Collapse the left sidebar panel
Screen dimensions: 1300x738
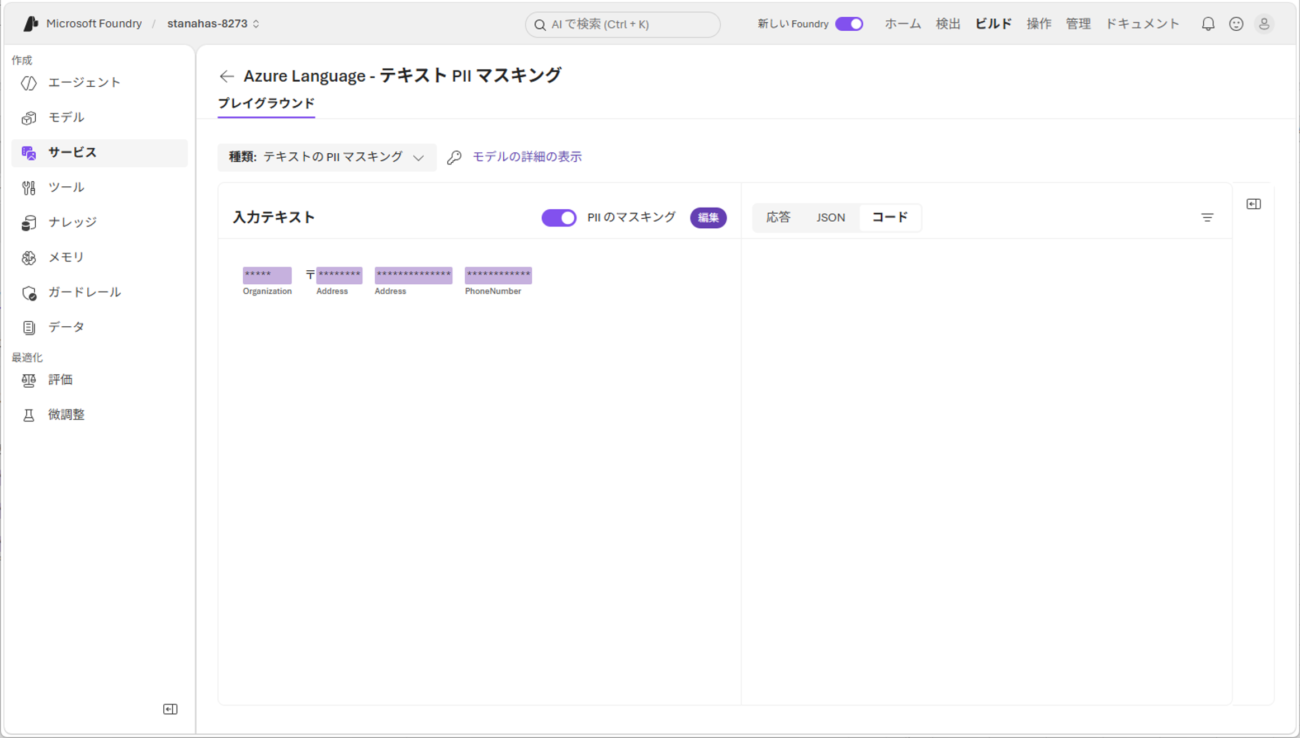(170, 709)
